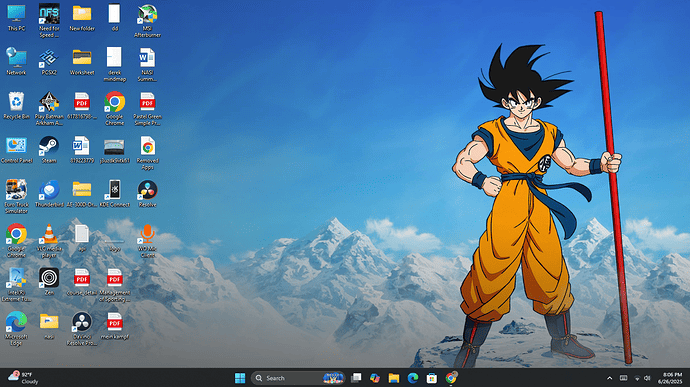Image resolution: width=690 pixels, height=387 pixels.
Task: Launch DaVinci Resolve Project shortcut
Action: click(x=82, y=328)
